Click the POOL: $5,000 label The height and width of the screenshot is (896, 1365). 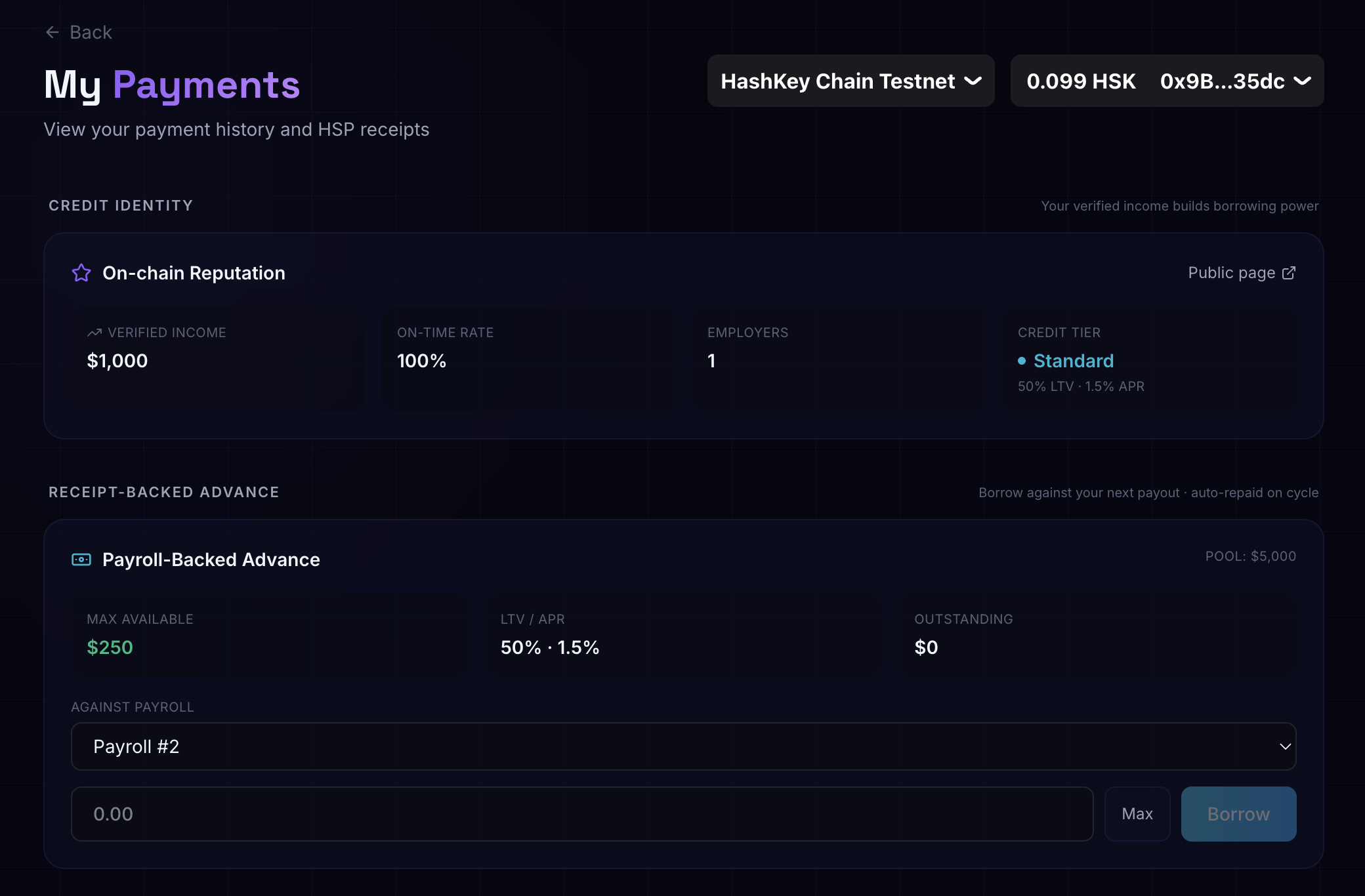pyautogui.click(x=1251, y=556)
